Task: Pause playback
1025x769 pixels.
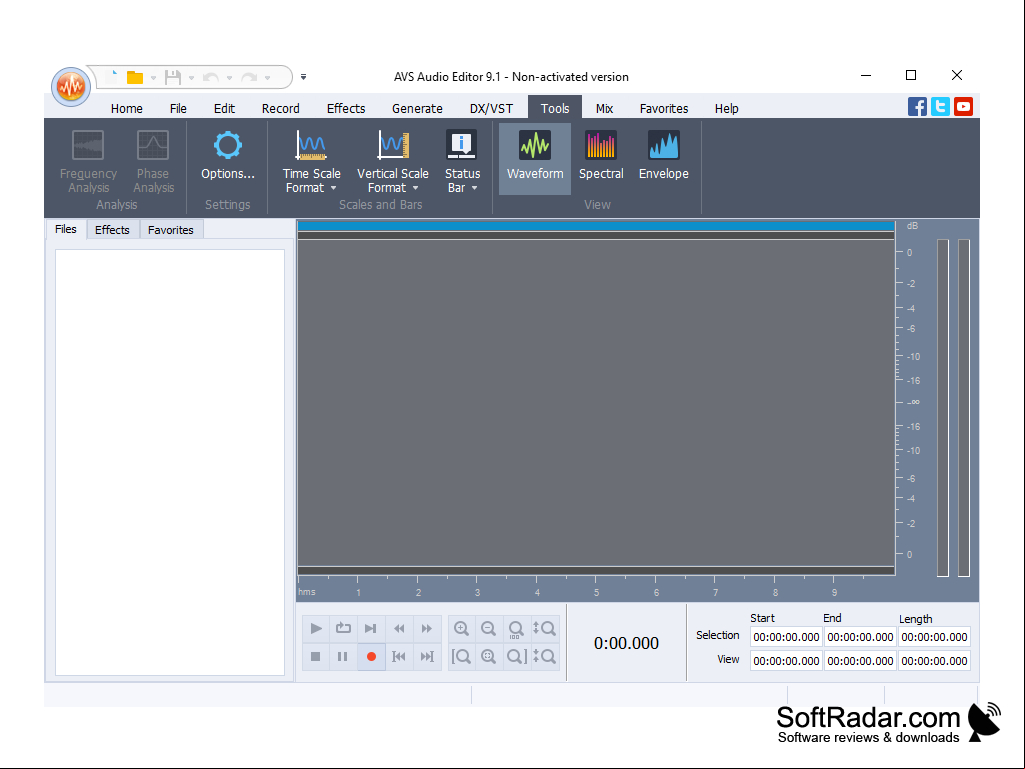Action: pyautogui.click(x=343, y=657)
